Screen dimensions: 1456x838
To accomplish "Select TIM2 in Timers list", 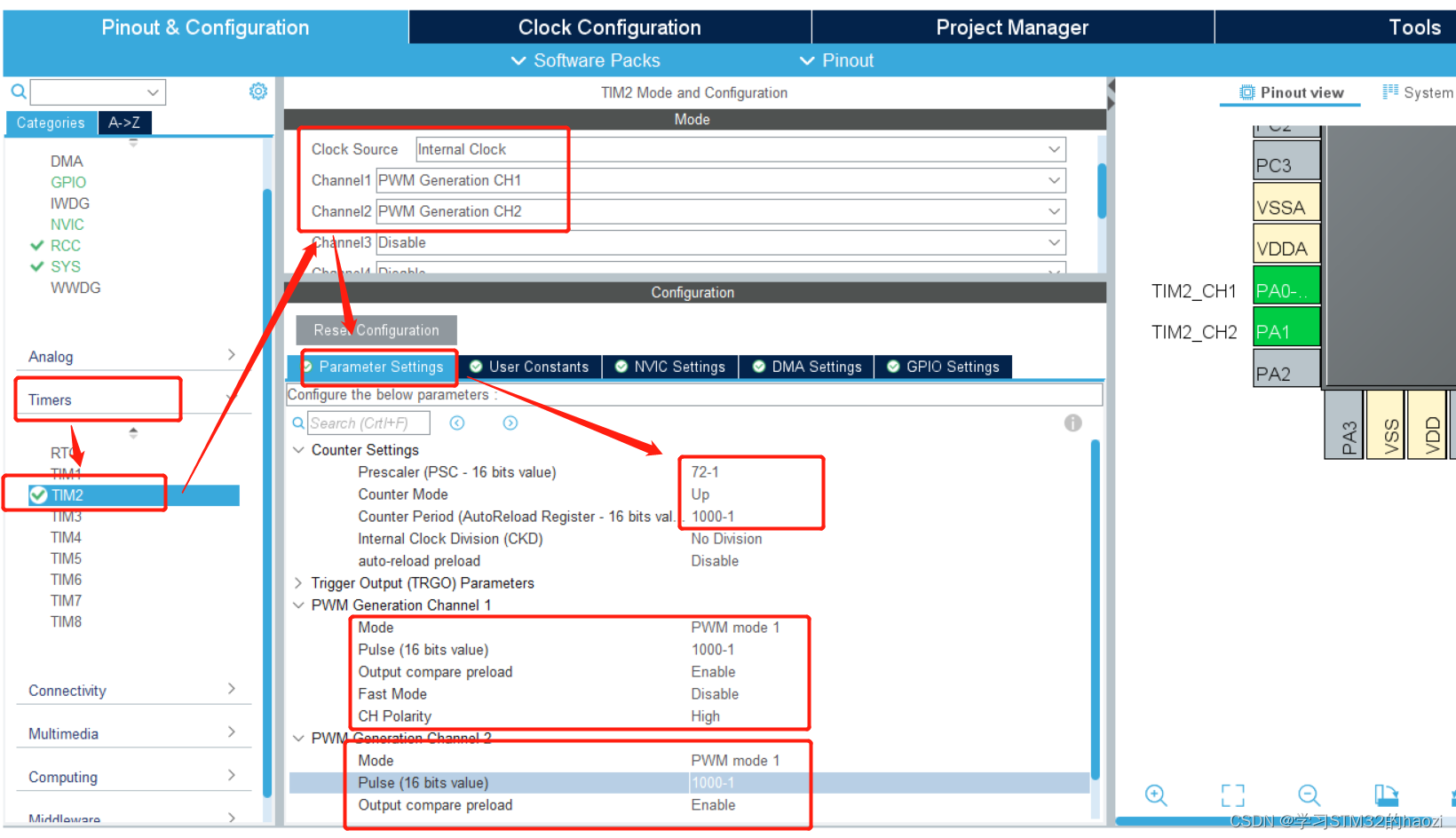I will [133, 495].
